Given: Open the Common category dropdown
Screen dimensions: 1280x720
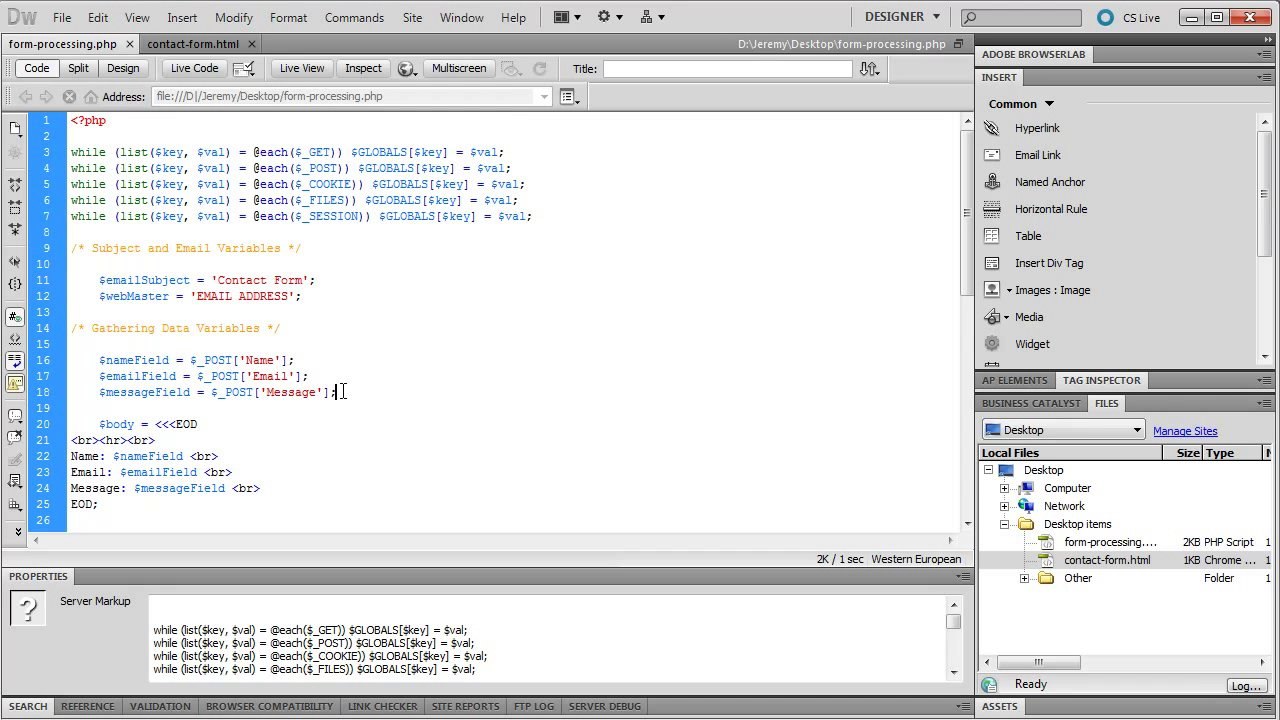Looking at the screenshot, I should tap(1022, 104).
